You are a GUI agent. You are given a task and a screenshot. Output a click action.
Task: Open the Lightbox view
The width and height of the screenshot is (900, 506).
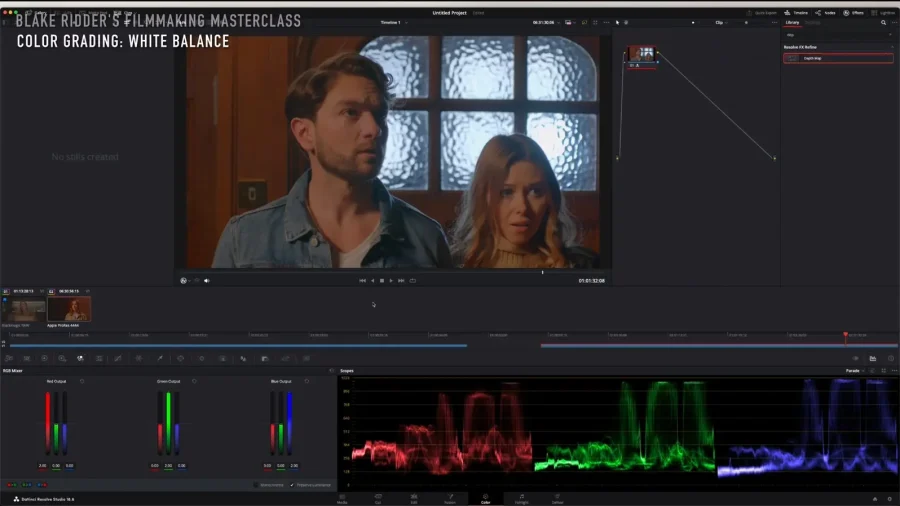coord(883,13)
